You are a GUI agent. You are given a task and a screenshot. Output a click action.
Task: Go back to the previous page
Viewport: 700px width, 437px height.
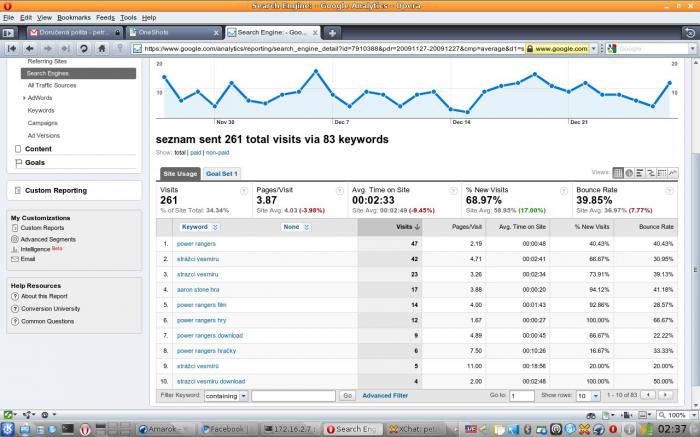click(x=30, y=48)
